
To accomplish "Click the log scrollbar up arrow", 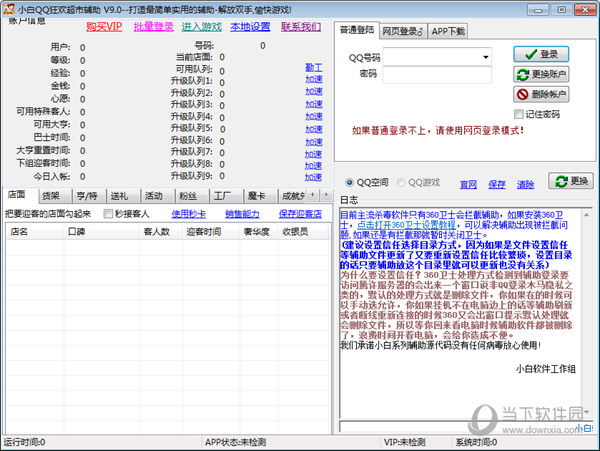I will pyautogui.click(x=586, y=215).
